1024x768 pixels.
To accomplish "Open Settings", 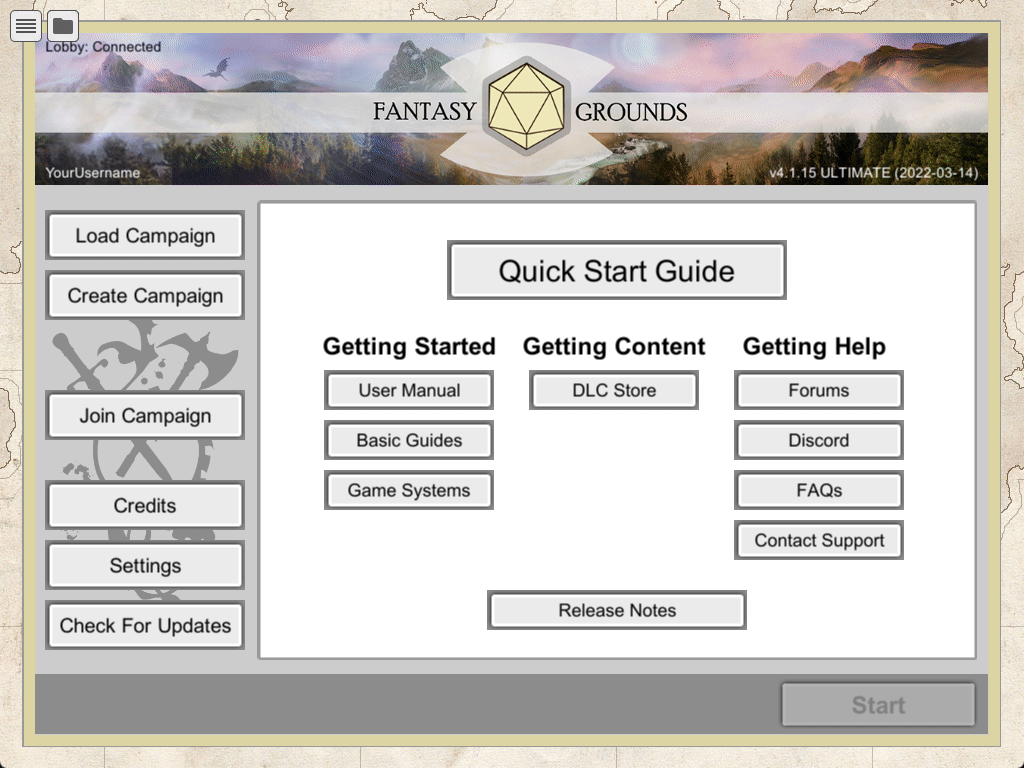I will coord(145,566).
